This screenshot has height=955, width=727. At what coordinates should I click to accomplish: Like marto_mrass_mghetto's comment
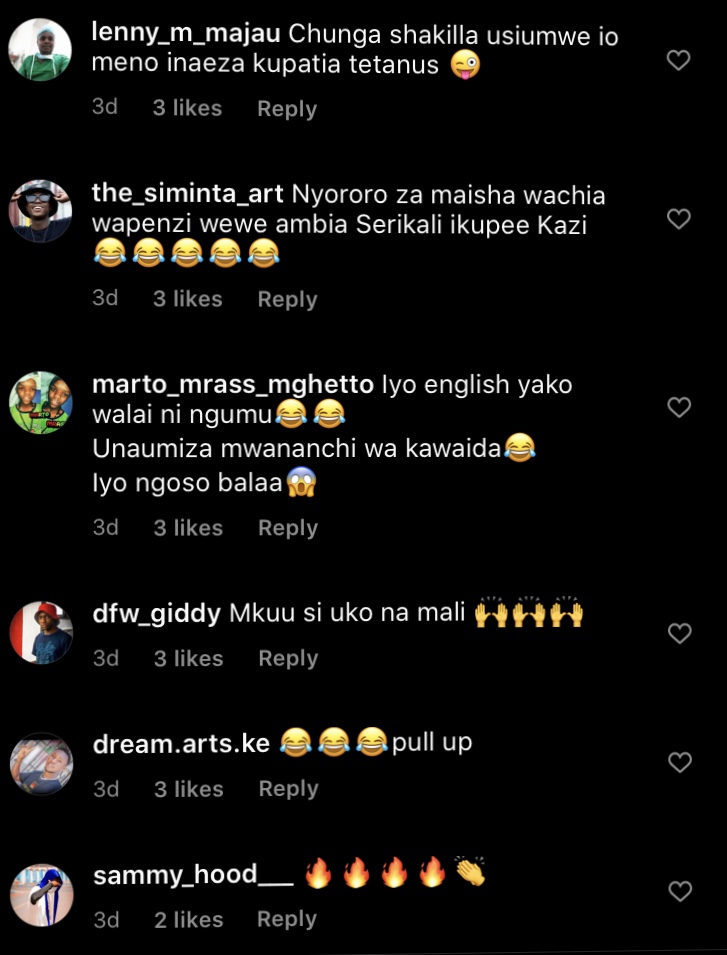679,407
